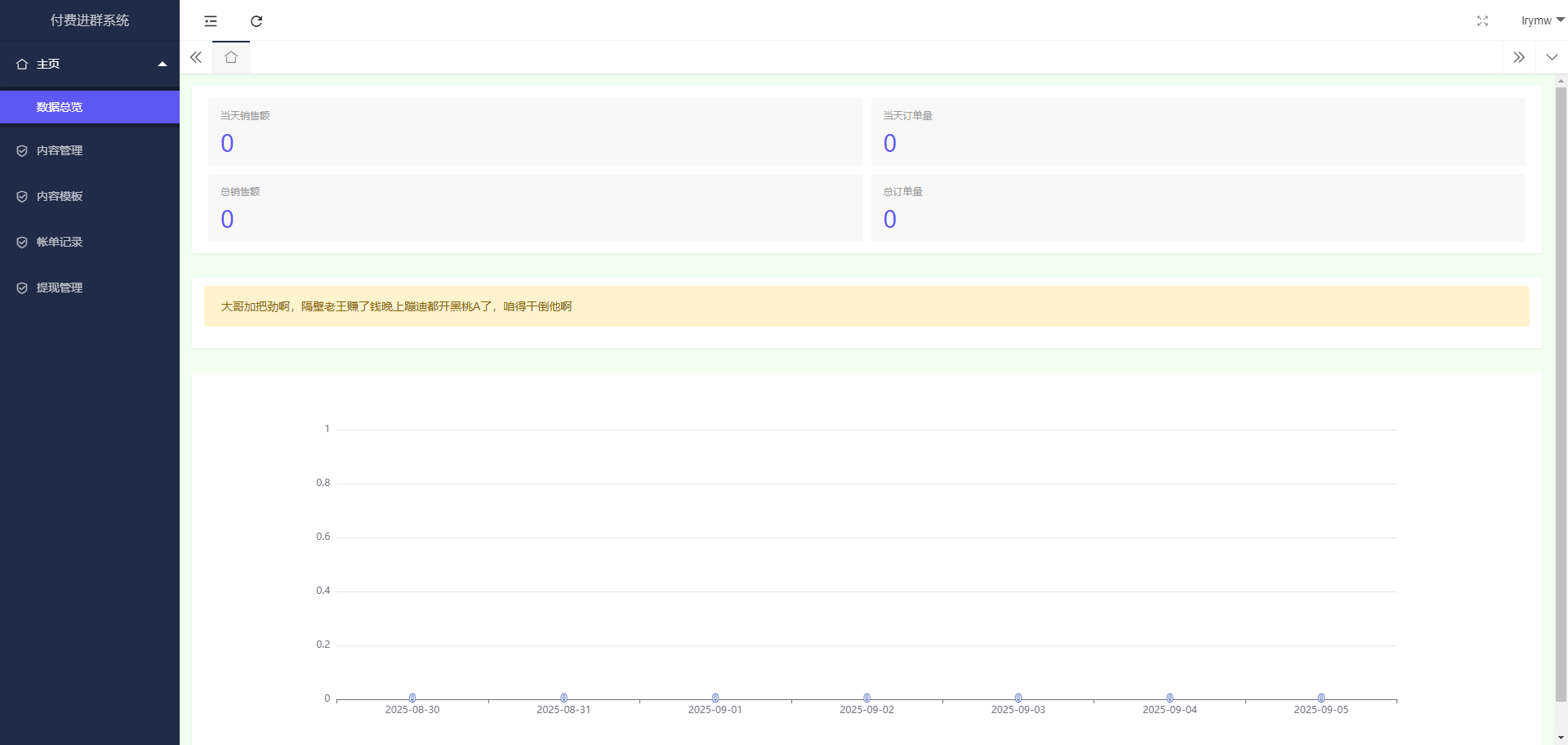The width and height of the screenshot is (1568, 745).
Task: Click the 付费进群系统 logo title
Action: [x=90, y=20]
